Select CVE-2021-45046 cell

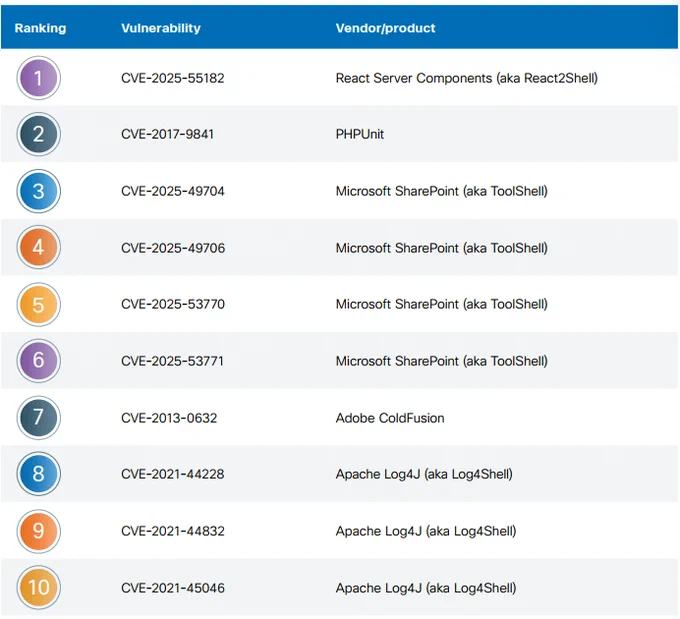click(173, 588)
